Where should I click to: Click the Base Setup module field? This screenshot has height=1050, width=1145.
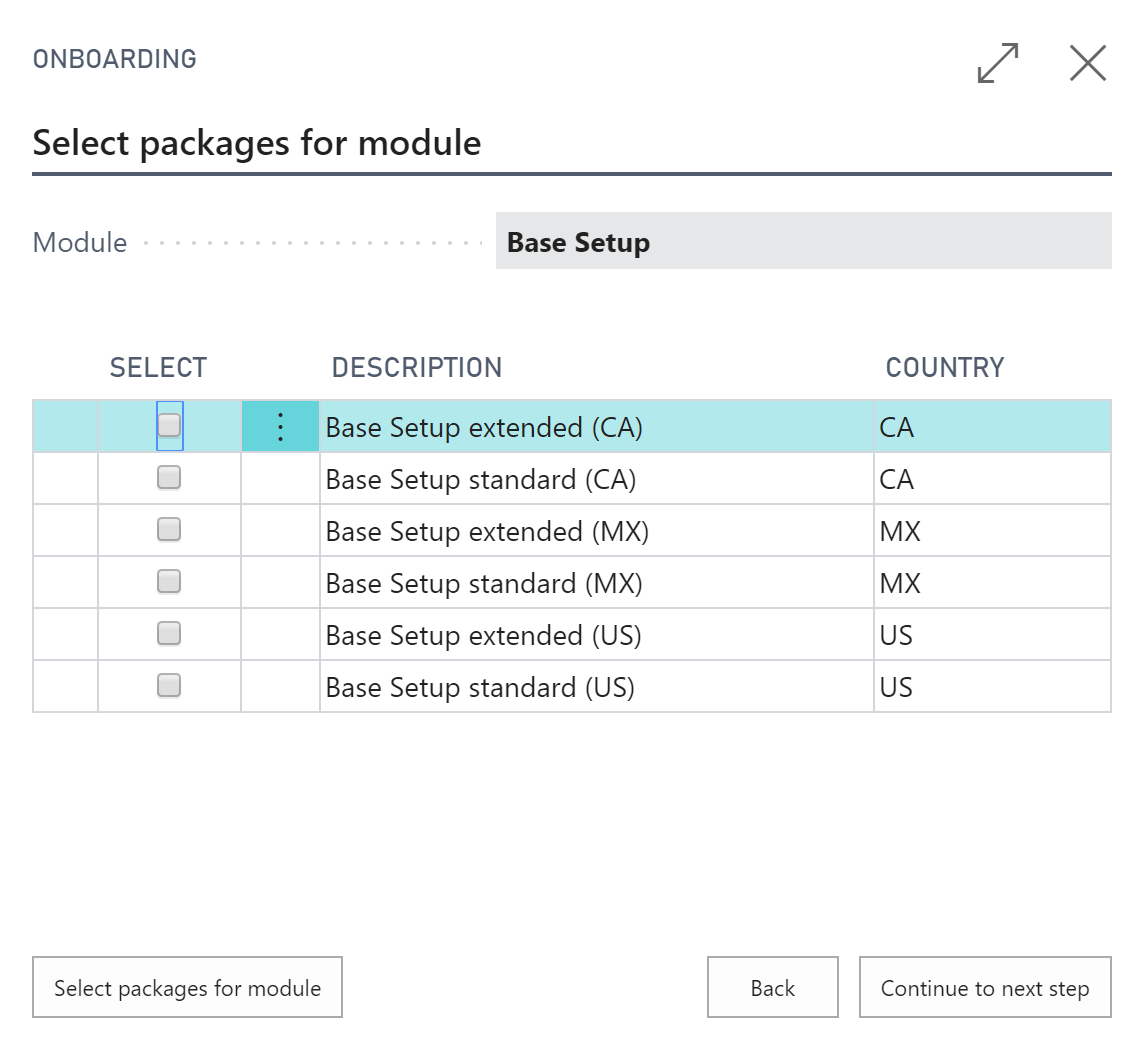tap(803, 241)
